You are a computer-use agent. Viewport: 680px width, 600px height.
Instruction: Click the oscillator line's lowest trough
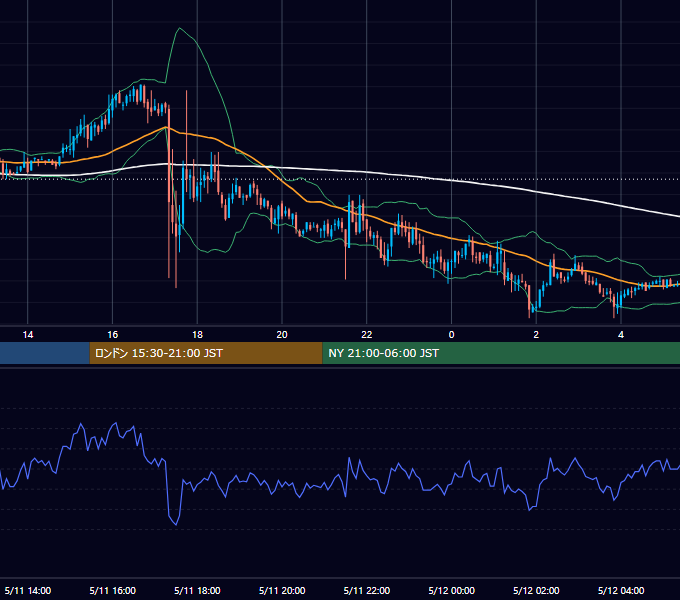176,524
